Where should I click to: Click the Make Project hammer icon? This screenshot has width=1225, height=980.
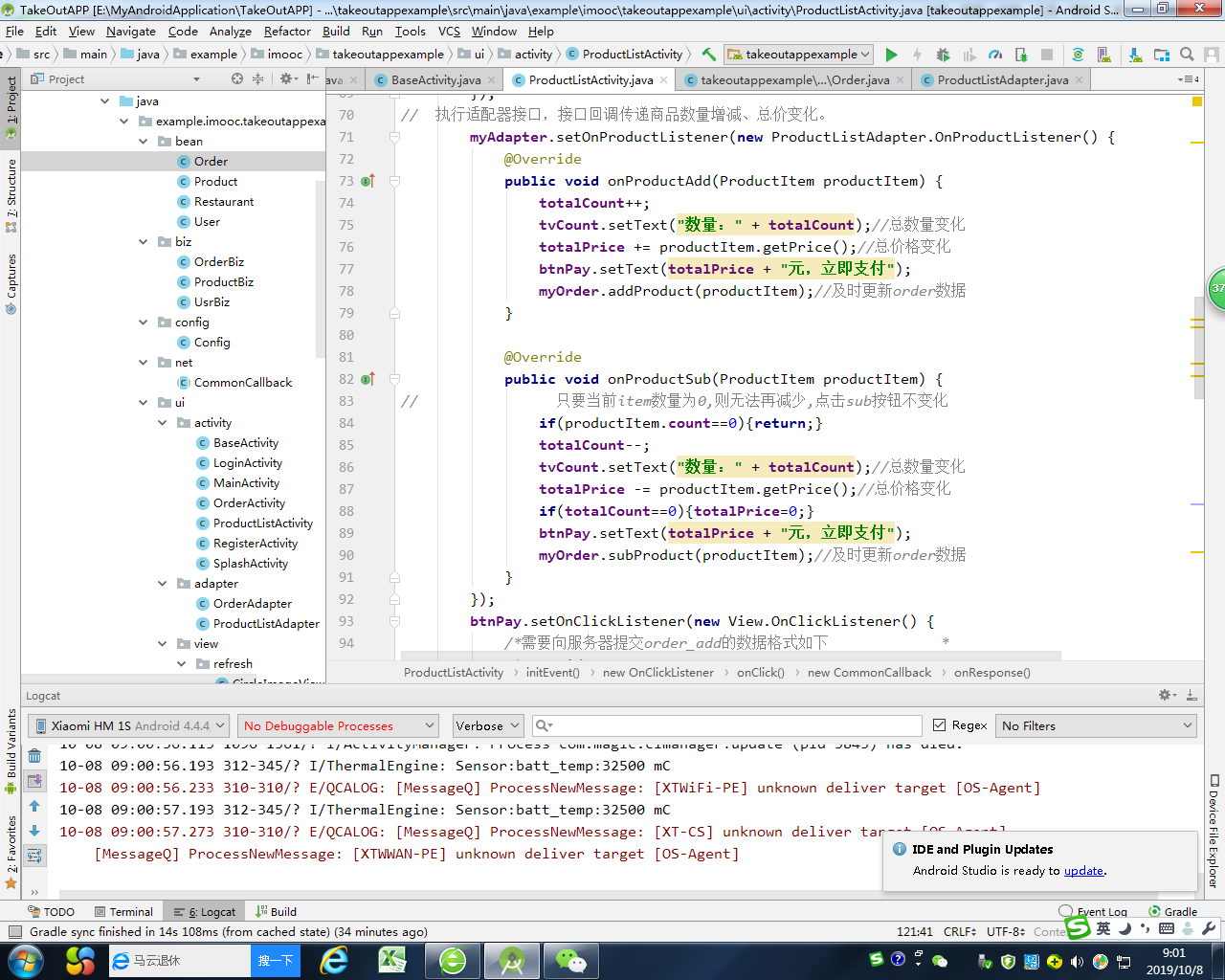point(708,55)
